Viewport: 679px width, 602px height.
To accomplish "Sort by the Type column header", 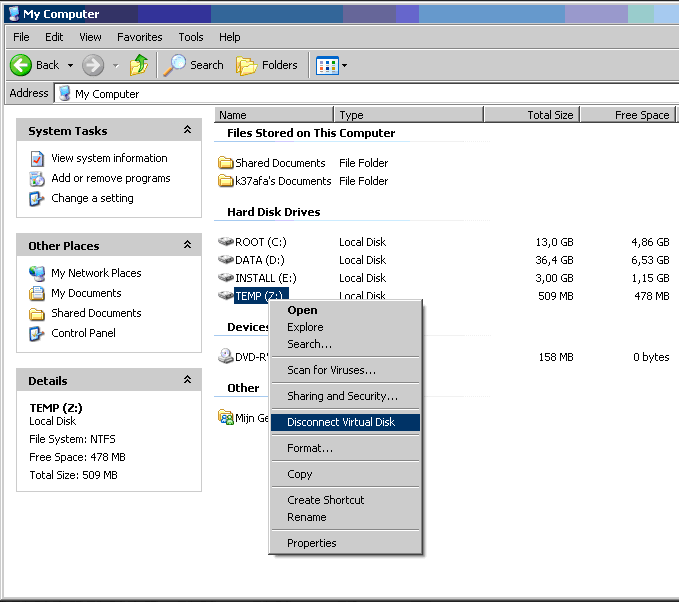I will pyautogui.click(x=409, y=115).
